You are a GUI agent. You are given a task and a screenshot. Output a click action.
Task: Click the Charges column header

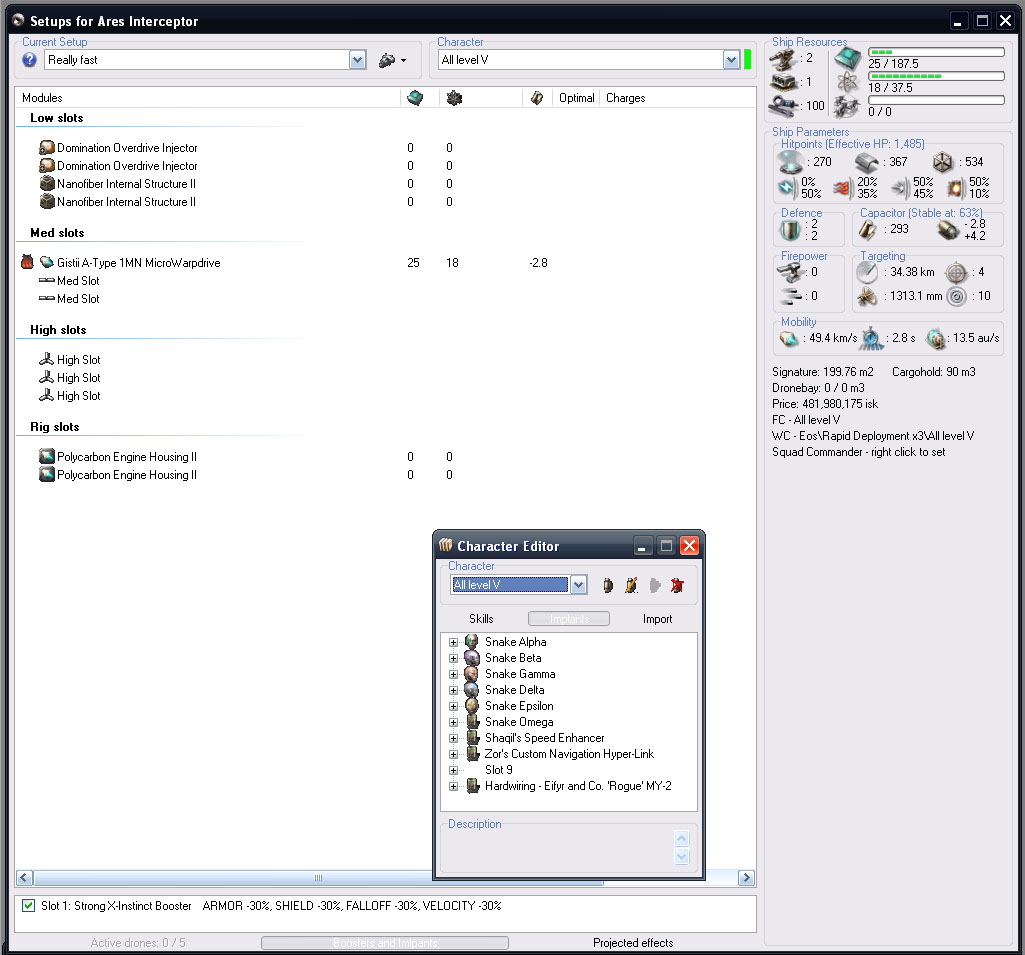[x=626, y=98]
